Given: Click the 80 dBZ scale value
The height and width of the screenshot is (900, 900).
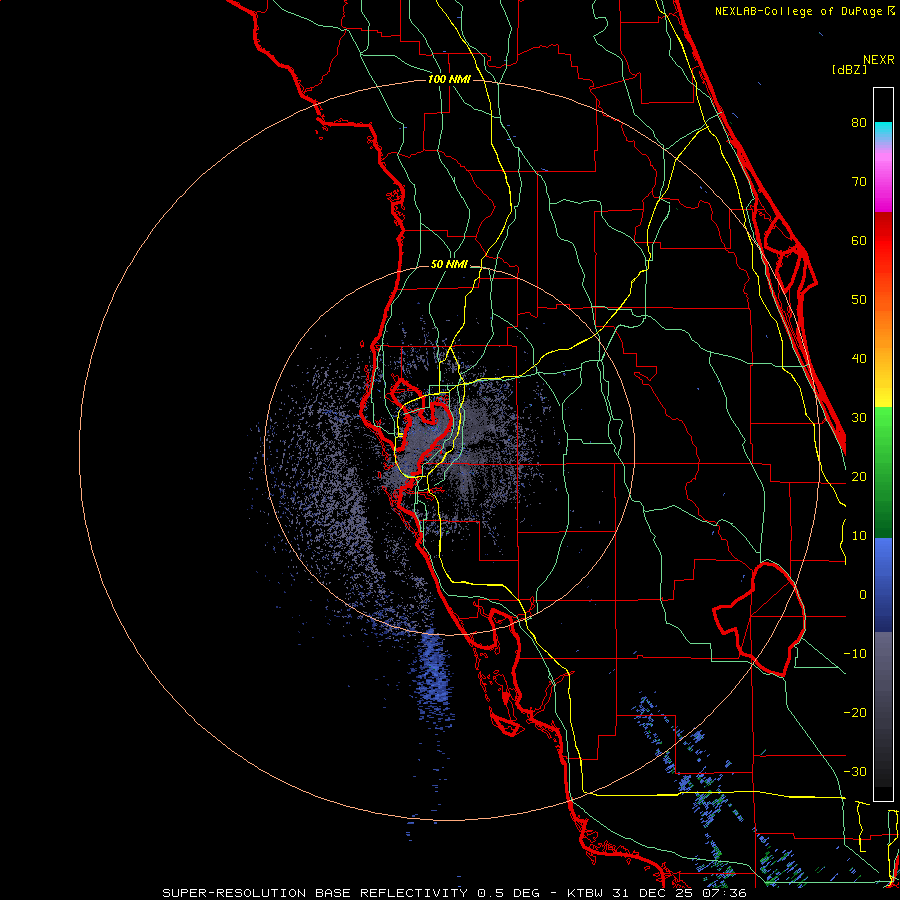Looking at the screenshot, I should [x=859, y=122].
